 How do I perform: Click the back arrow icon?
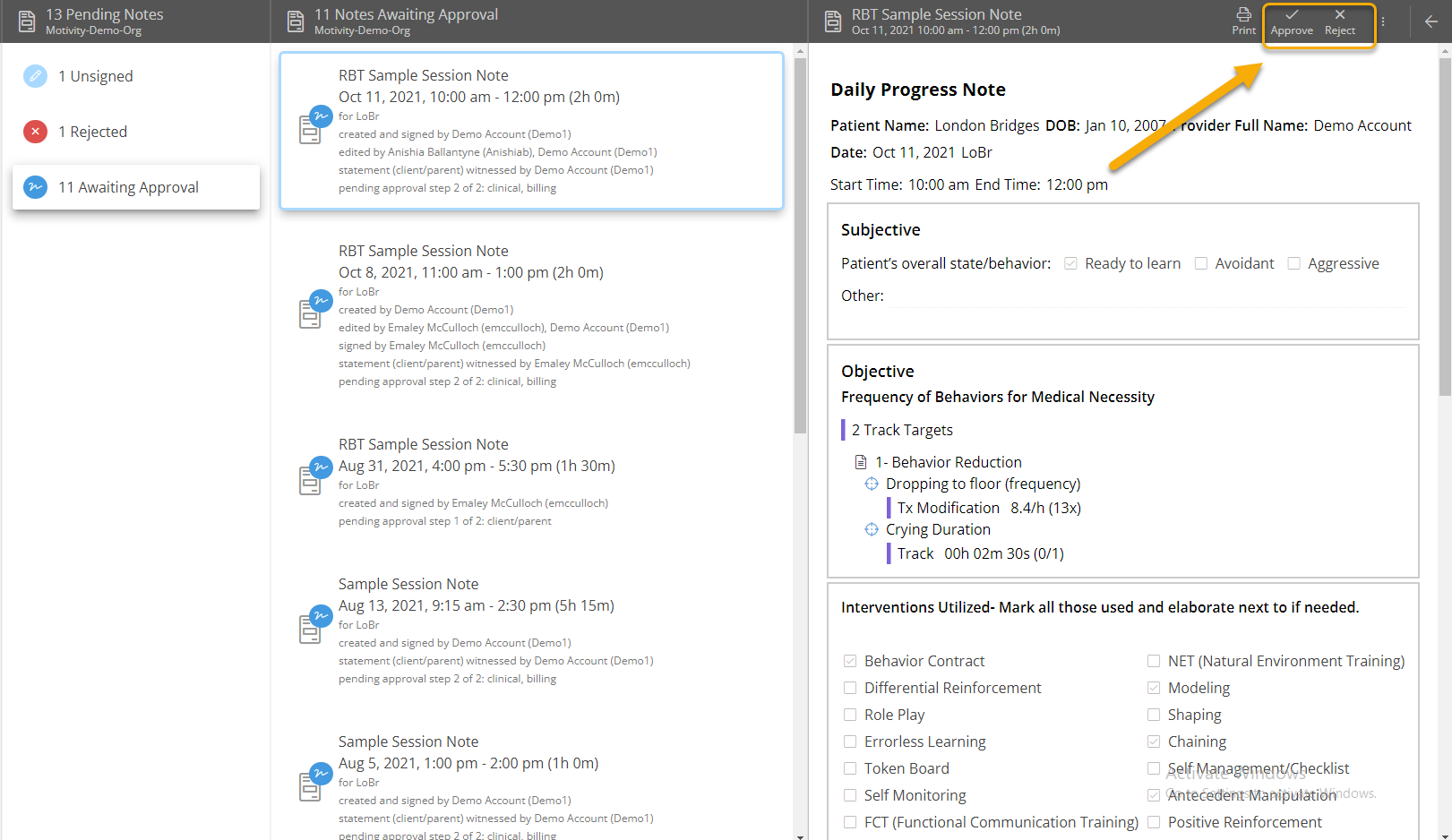pyautogui.click(x=1431, y=21)
